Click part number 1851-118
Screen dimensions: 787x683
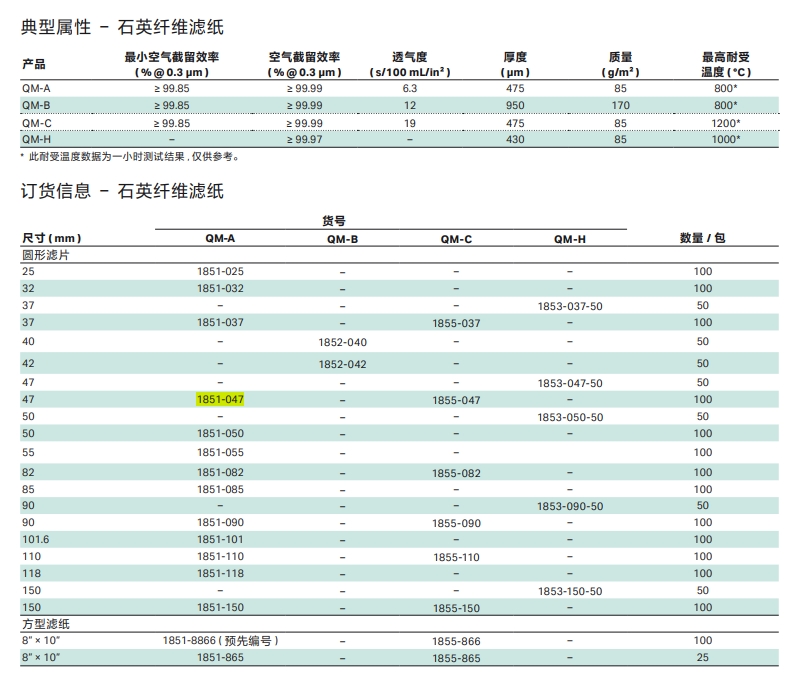tap(220, 573)
